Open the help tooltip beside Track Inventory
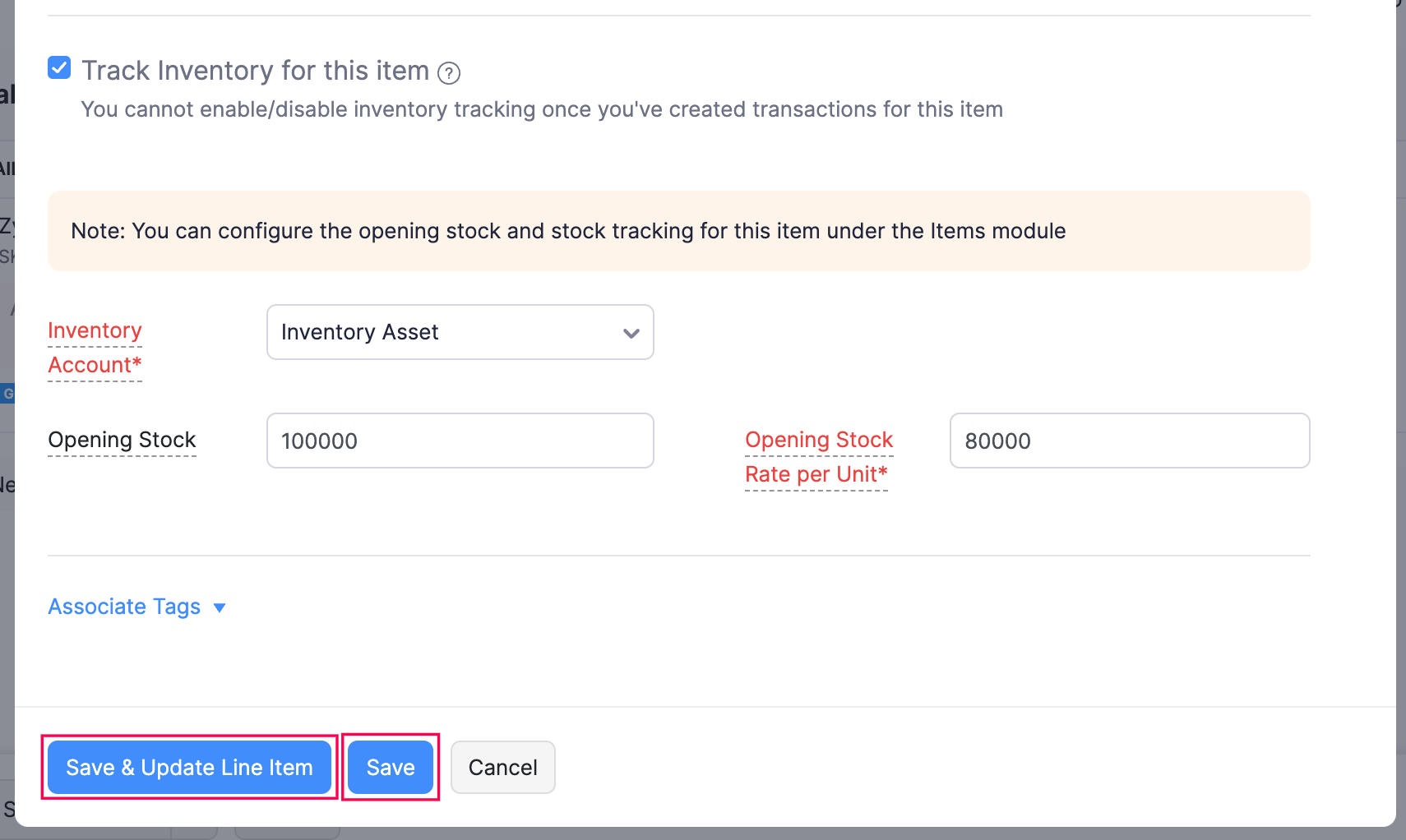Screen dimensions: 1406x840 (449, 73)
